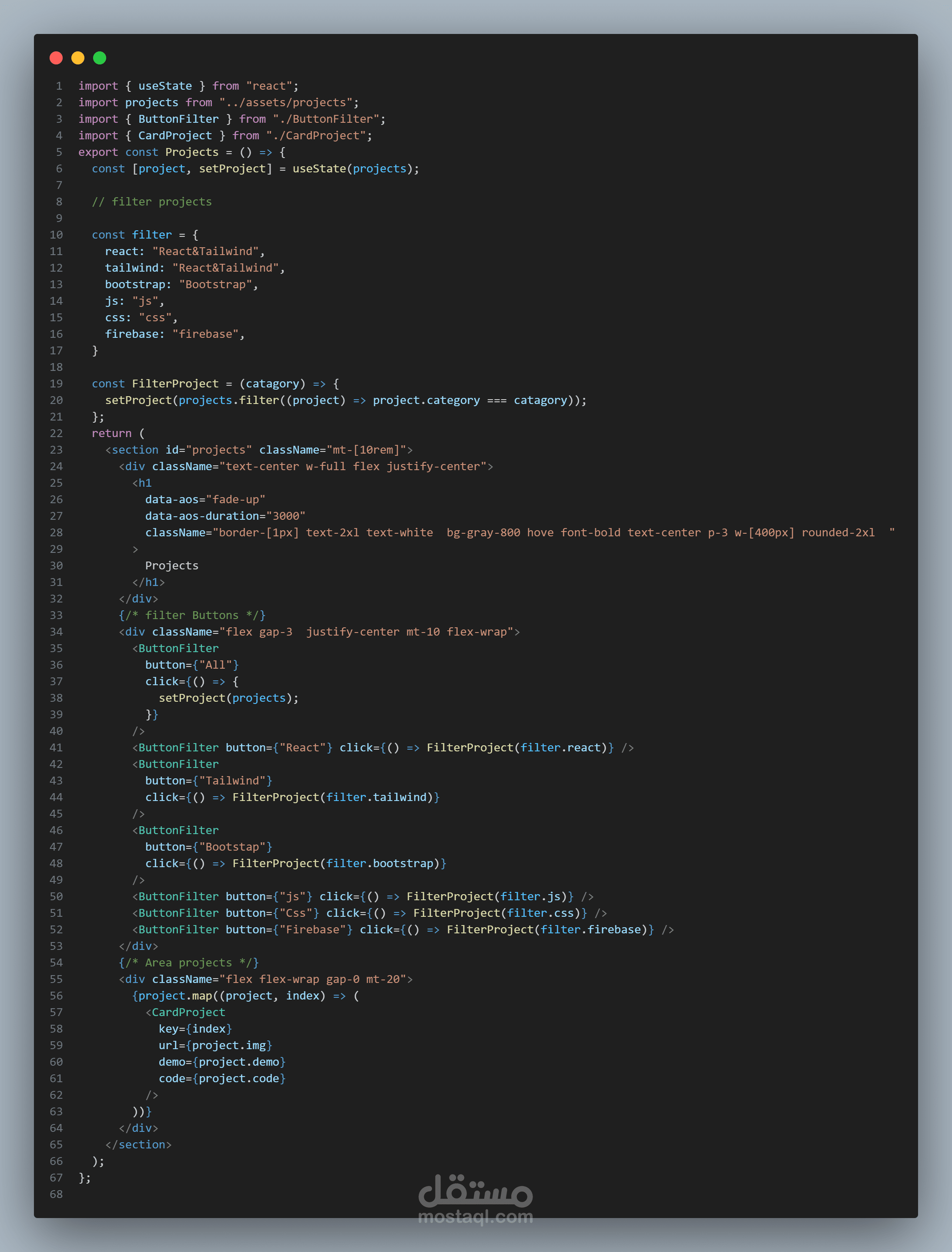Click "<ButtonFilter" tag on line 35
The width and height of the screenshot is (952, 1252).
click(x=175, y=648)
